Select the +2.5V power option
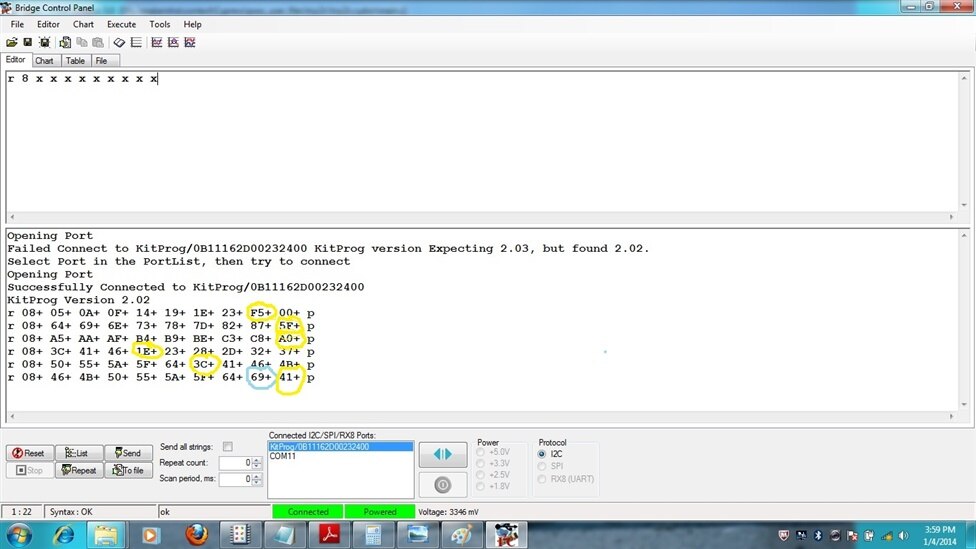This screenshot has width=976, height=549. tap(481, 474)
